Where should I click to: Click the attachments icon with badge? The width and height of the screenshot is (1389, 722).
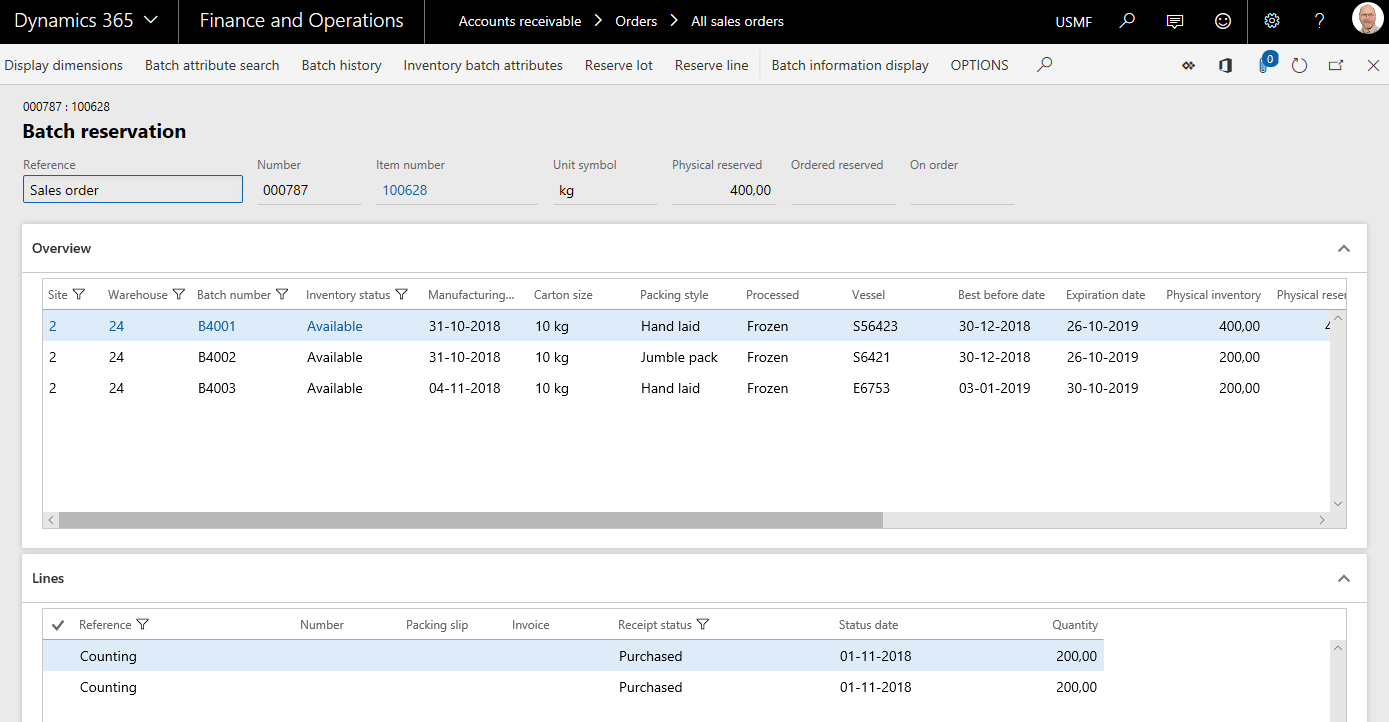(1264, 65)
